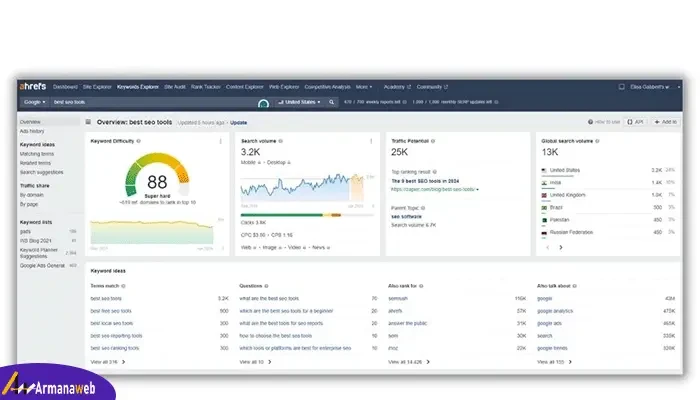
Task: Open Content Explorer in navigation
Action: (x=245, y=87)
